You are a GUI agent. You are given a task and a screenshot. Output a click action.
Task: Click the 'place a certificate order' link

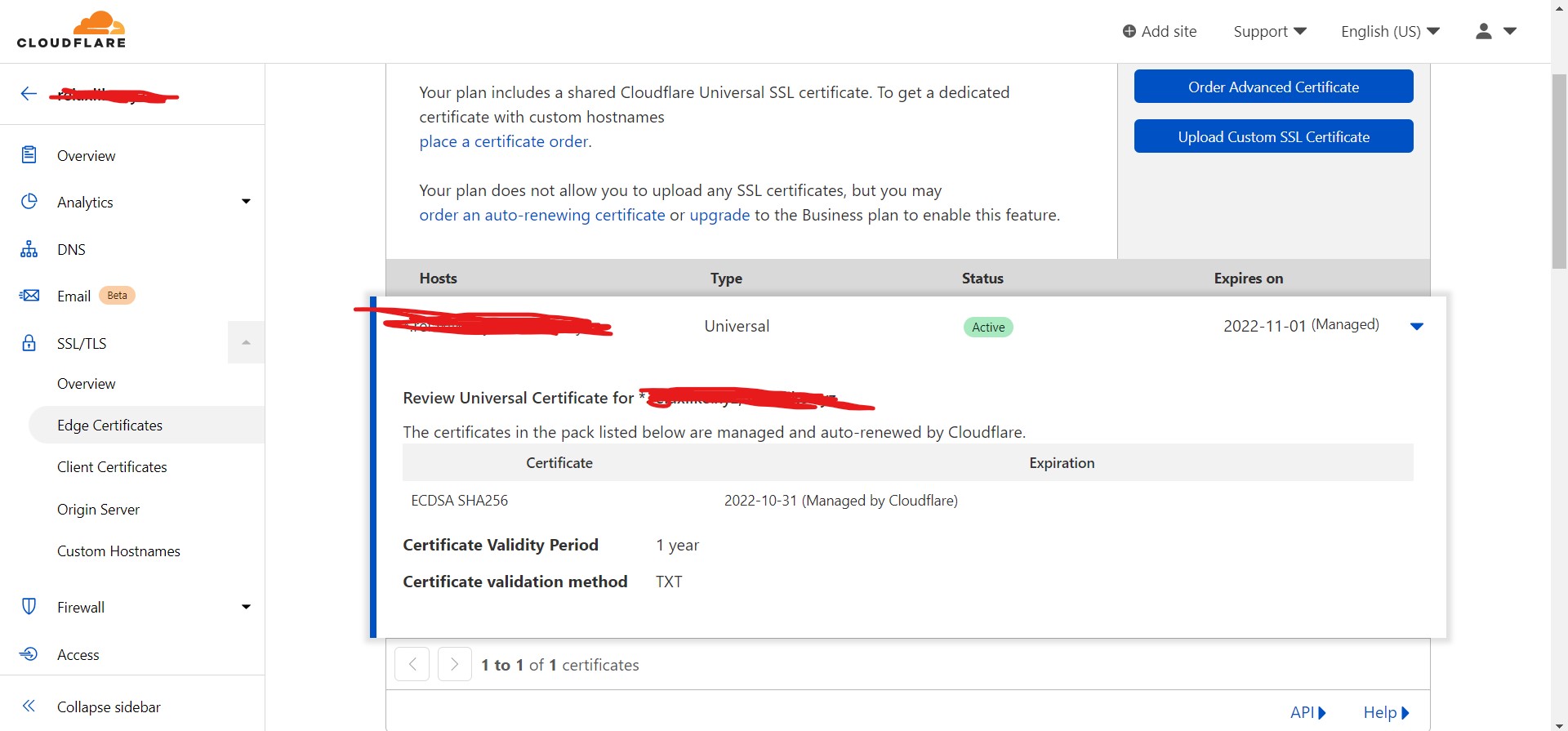503,142
